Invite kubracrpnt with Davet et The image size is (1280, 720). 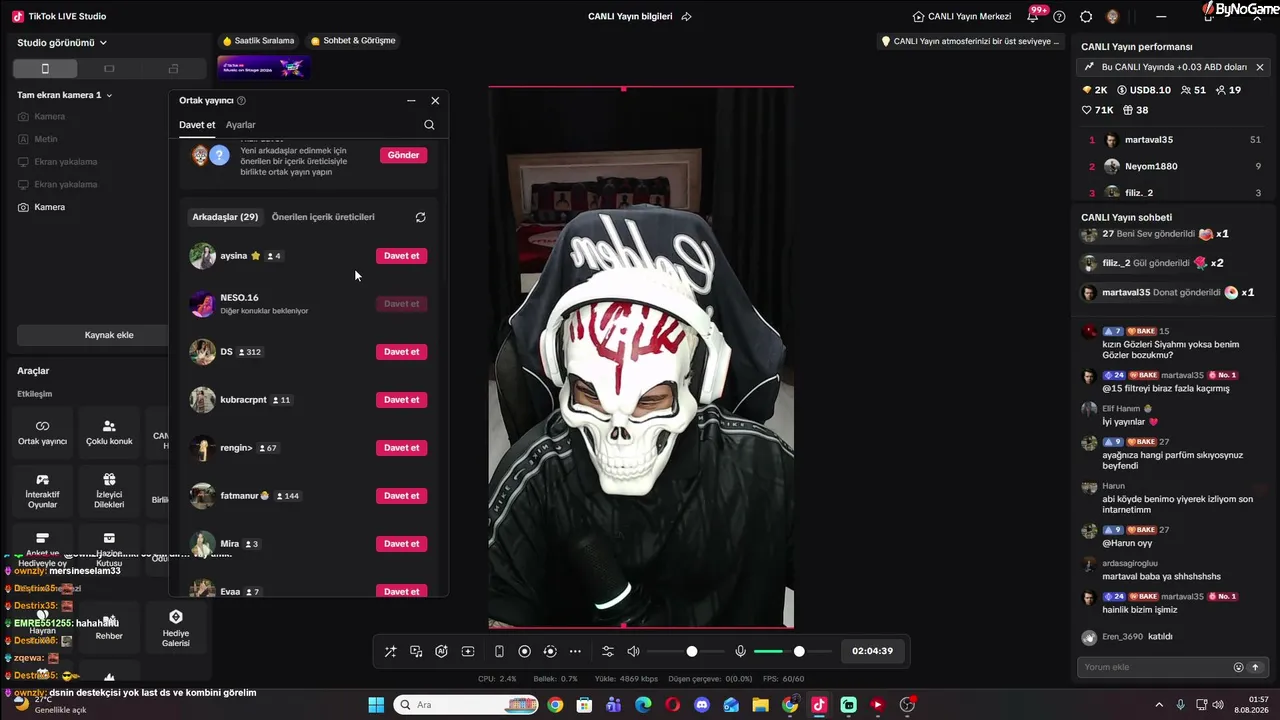coord(402,400)
